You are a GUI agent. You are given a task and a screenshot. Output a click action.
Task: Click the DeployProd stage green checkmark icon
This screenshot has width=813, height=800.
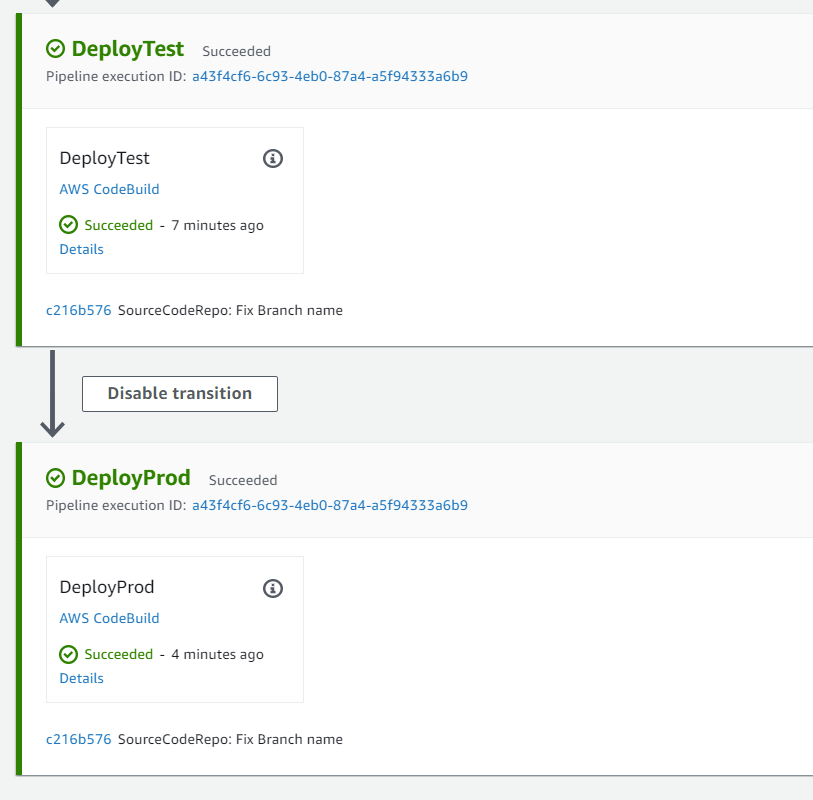tap(56, 478)
